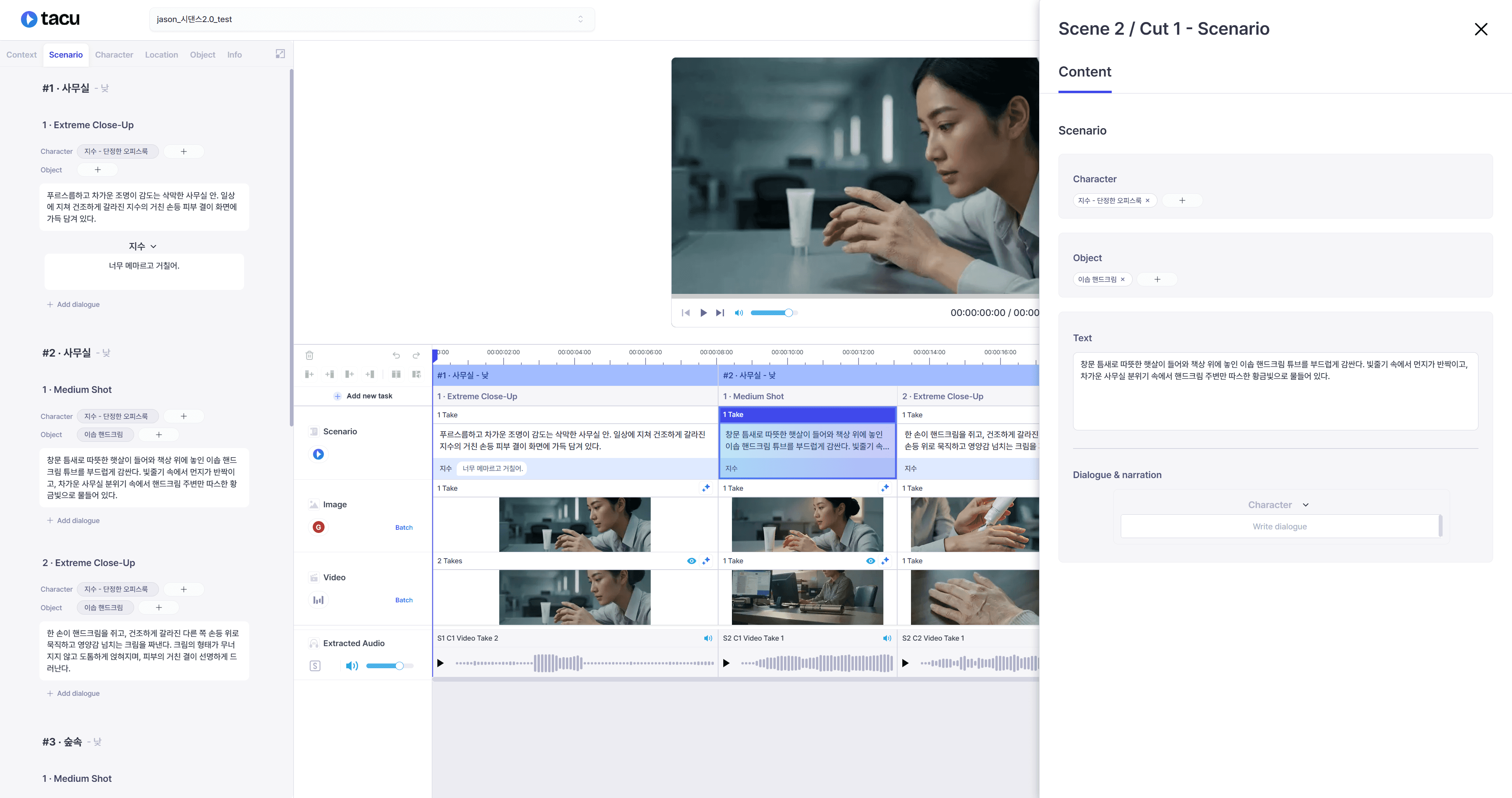1512x798 pixels.
Task: Open the Character tab
Action: (x=114, y=54)
